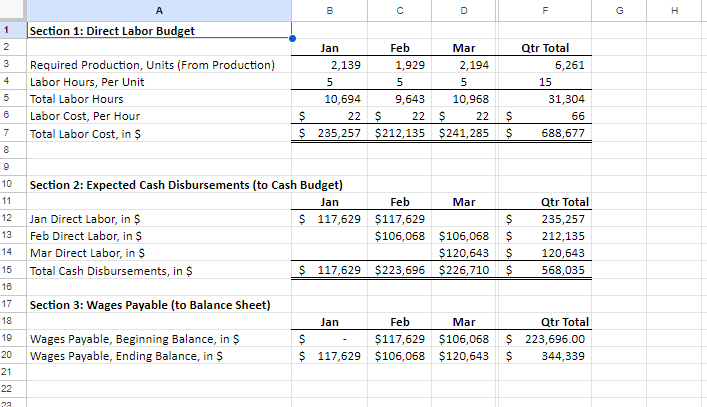
Task: Select Mar total labor hours 10,968
Action: click(x=464, y=99)
